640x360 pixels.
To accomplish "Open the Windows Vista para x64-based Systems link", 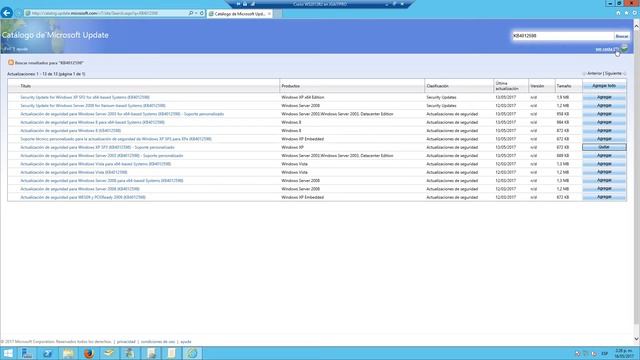I will point(96,164).
